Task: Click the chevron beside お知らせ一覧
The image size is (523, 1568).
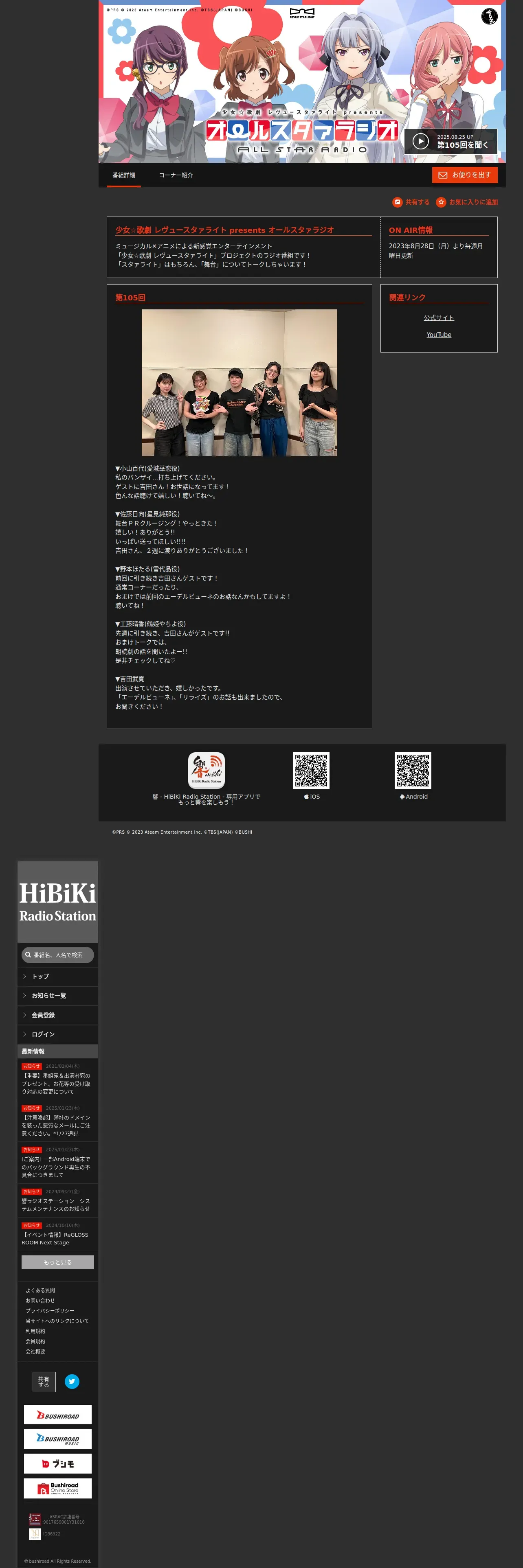Action: coord(24,996)
